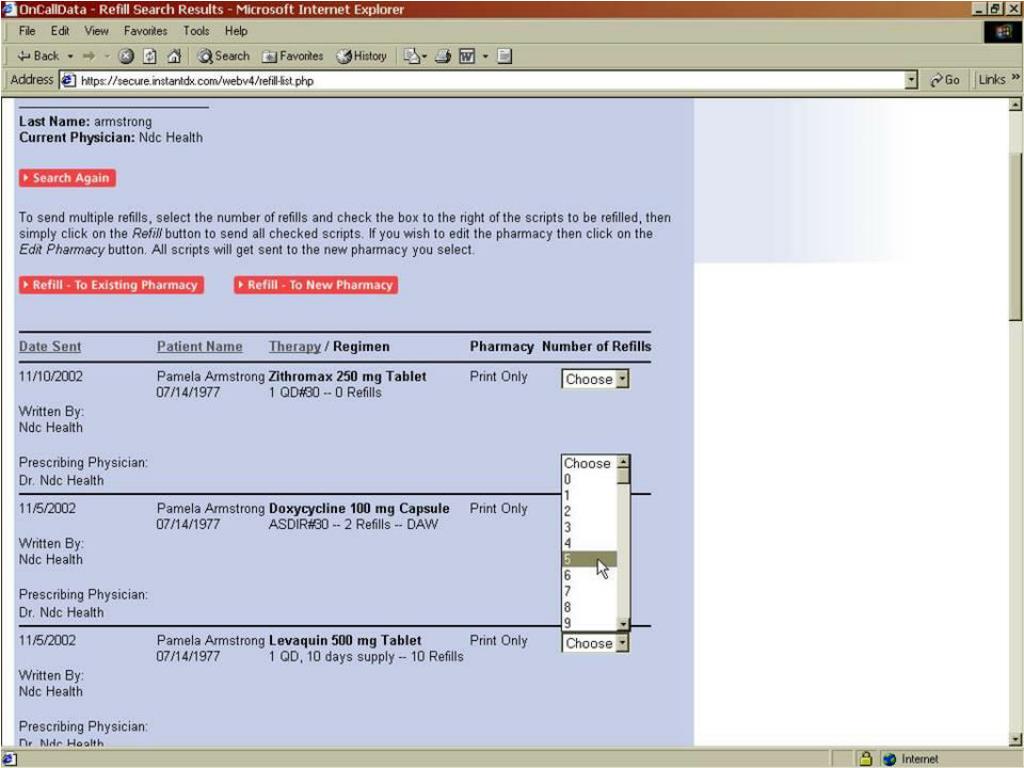Click Levaquin 500 mg Tablet text

345,641
